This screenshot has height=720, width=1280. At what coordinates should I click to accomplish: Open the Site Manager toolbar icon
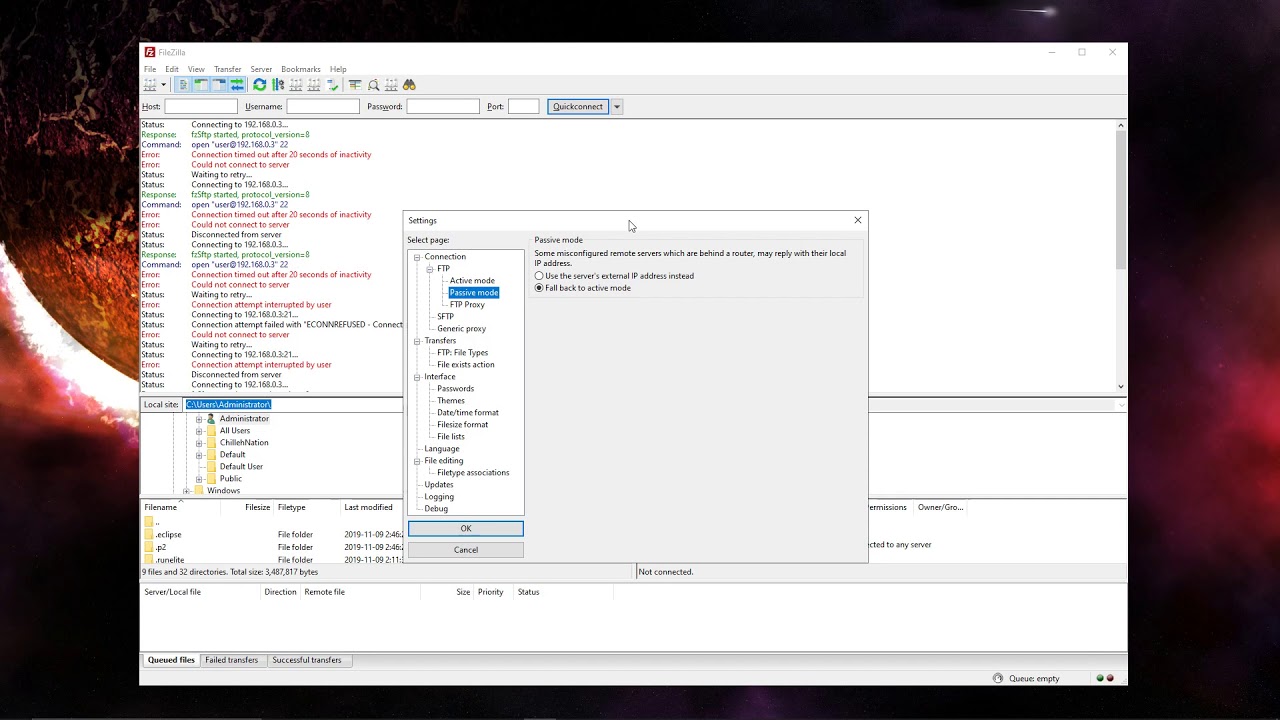[149, 85]
